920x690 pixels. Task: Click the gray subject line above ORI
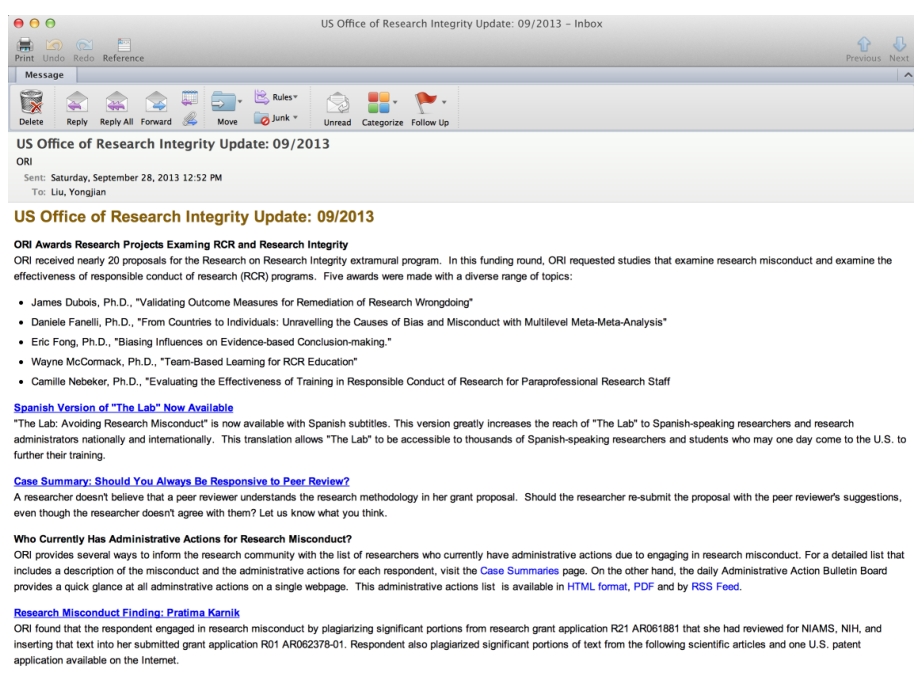click(173, 144)
